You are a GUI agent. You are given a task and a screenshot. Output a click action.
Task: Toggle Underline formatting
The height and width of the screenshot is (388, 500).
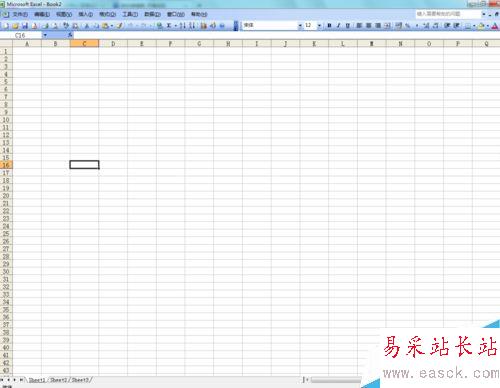348,26
